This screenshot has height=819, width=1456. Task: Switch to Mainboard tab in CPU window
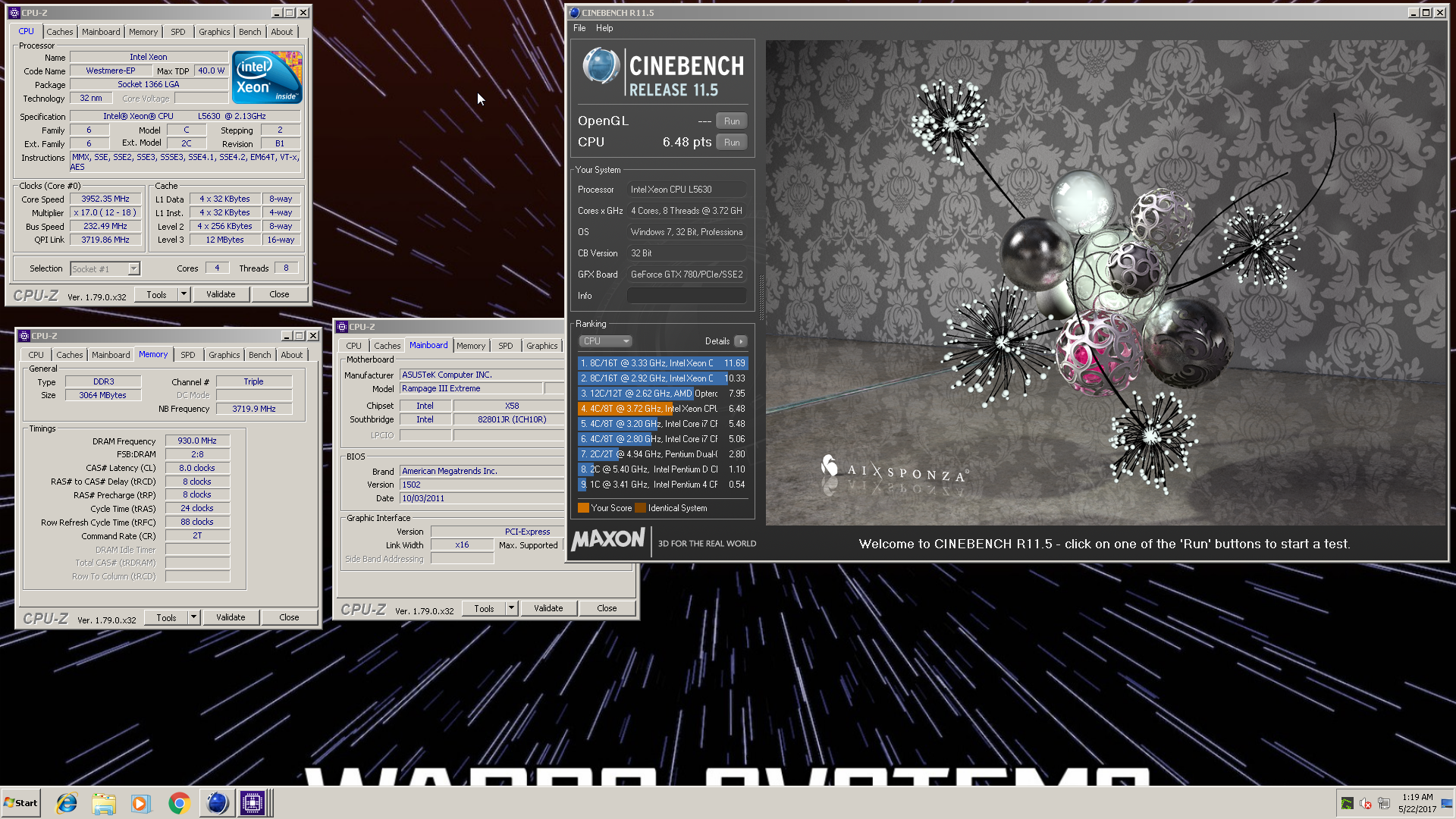[x=101, y=32]
